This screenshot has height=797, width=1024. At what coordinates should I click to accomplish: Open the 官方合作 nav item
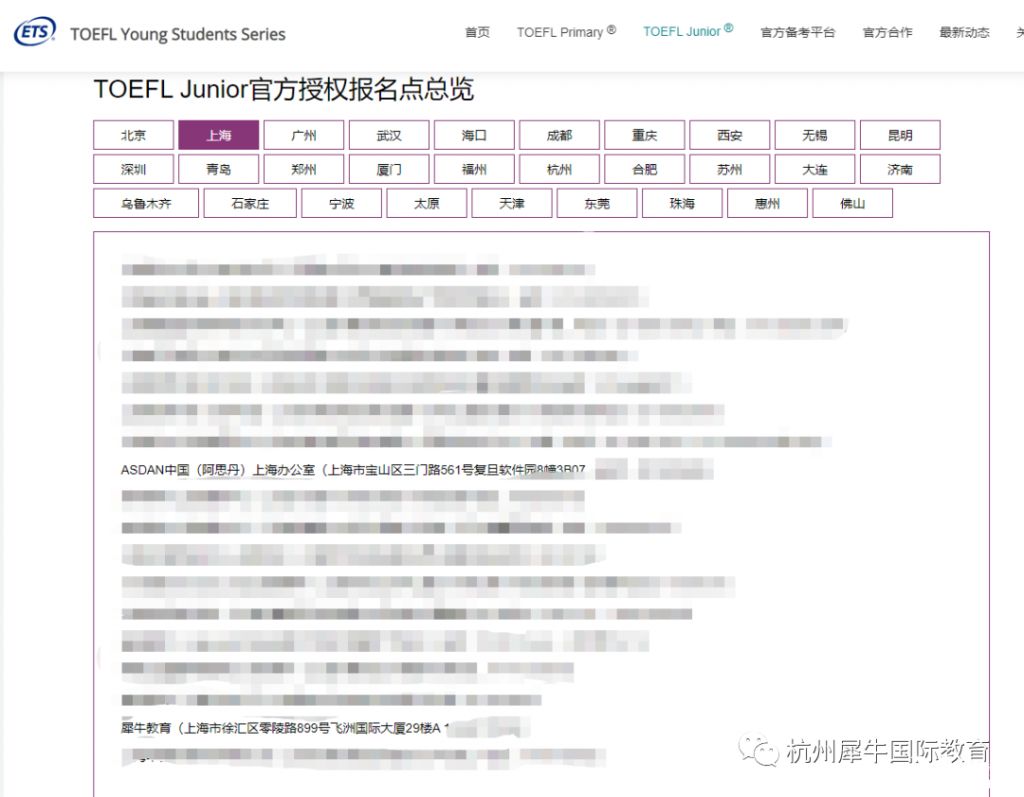click(x=888, y=32)
